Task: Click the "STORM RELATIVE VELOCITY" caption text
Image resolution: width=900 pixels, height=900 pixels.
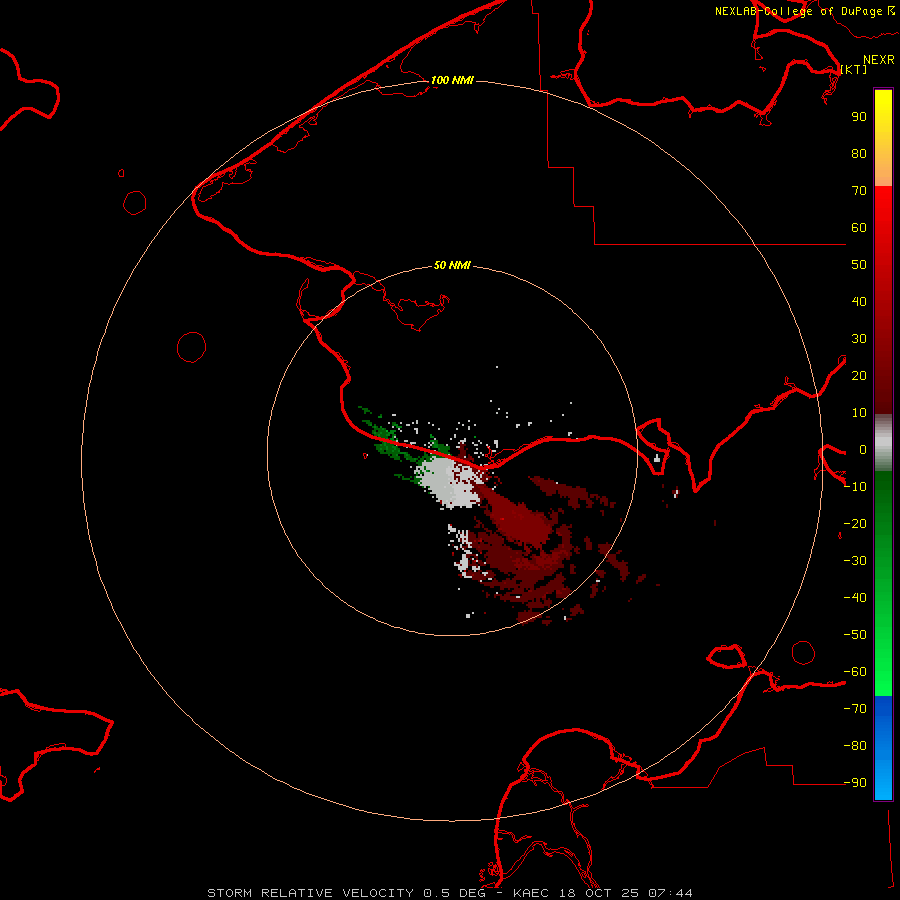Action: pyautogui.click(x=311, y=893)
